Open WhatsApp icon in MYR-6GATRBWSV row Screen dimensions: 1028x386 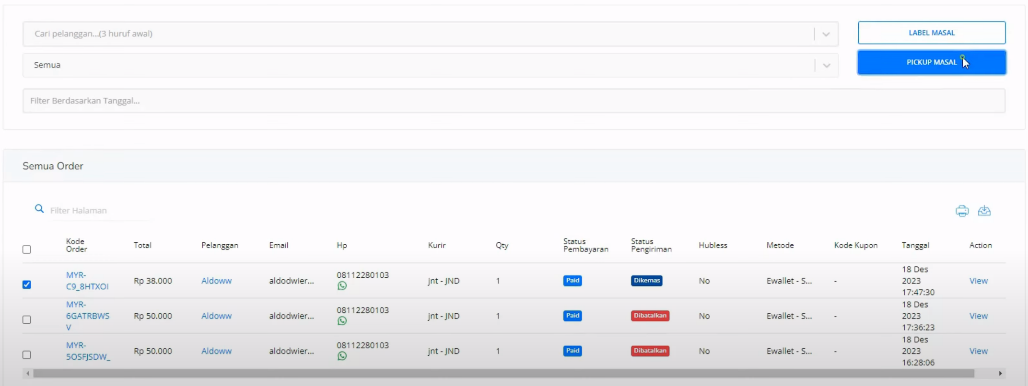pos(342,321)
